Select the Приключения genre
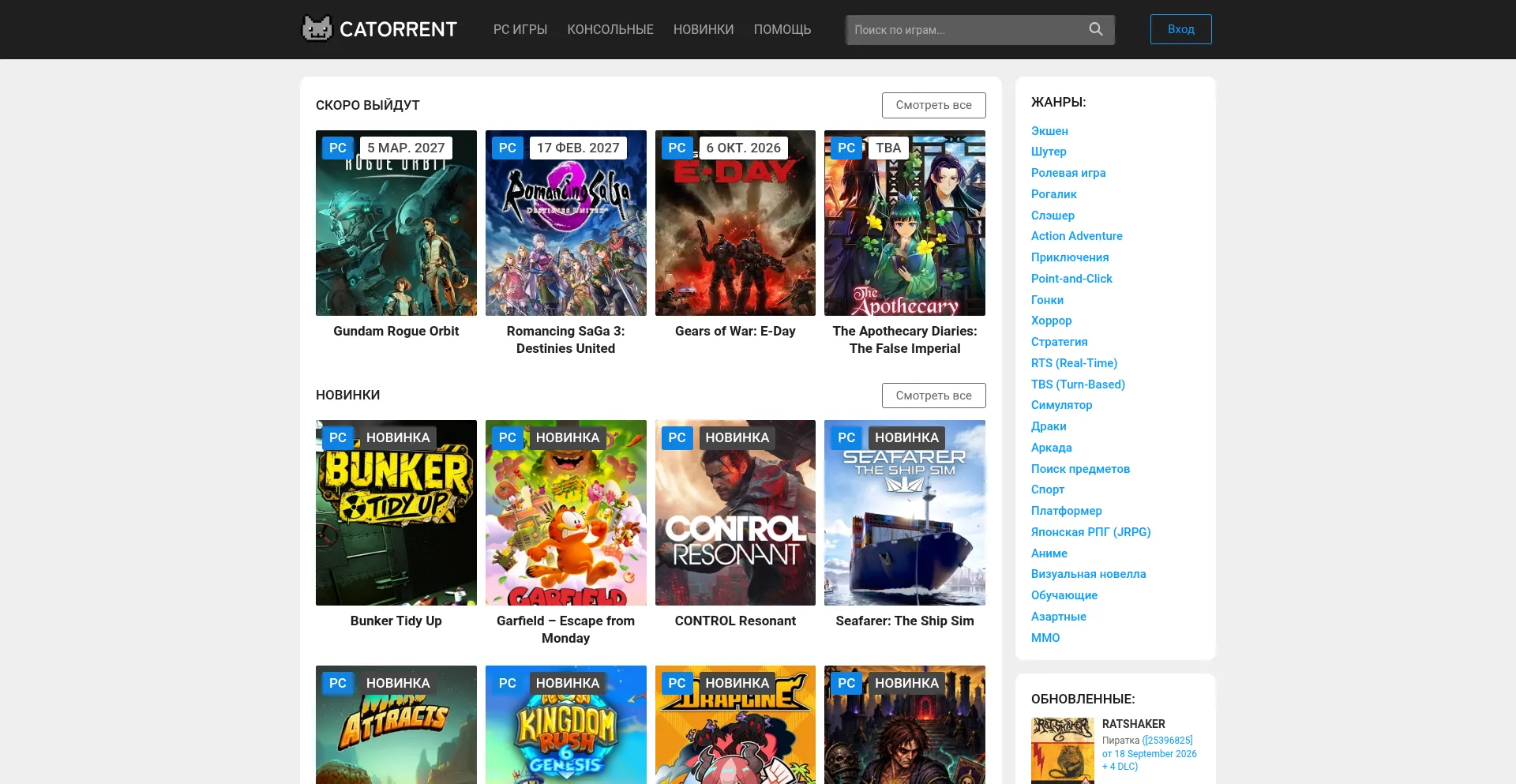Viewport: 1516px width, 784px height. tap(1070, 257)
